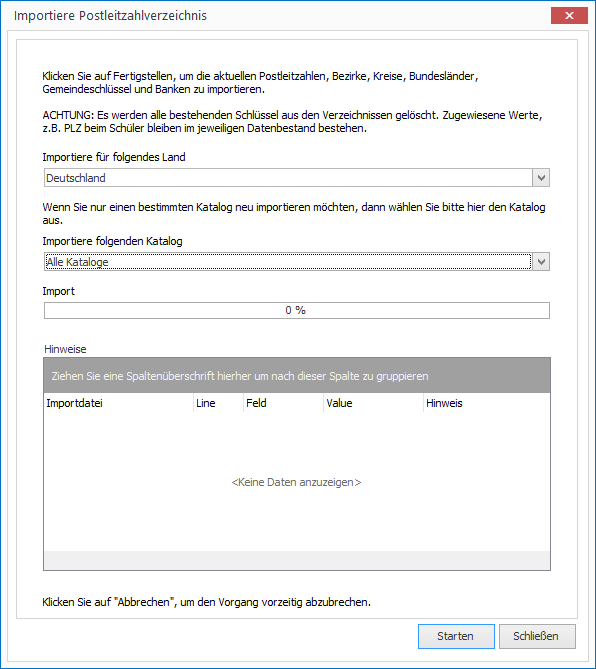Close the Importiere Postleitzahlverzeichnis dialog
Image resolution: width=596 pixels, height=669 pixels.
click(x=569, y=15)
